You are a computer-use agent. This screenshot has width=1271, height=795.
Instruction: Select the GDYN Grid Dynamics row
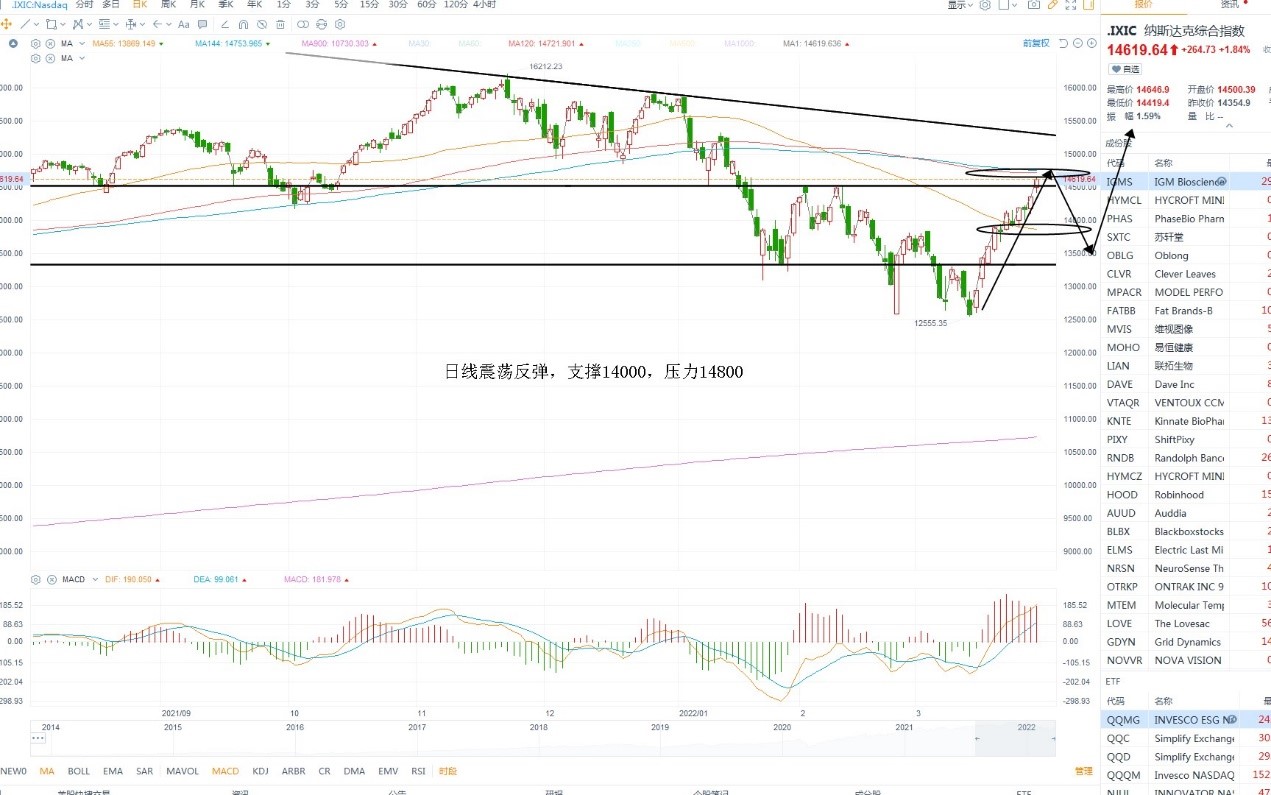click(x=1185, y=642)
